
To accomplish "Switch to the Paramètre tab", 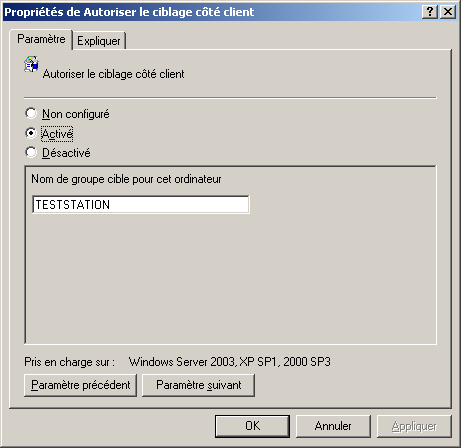I will pos(41,39).
